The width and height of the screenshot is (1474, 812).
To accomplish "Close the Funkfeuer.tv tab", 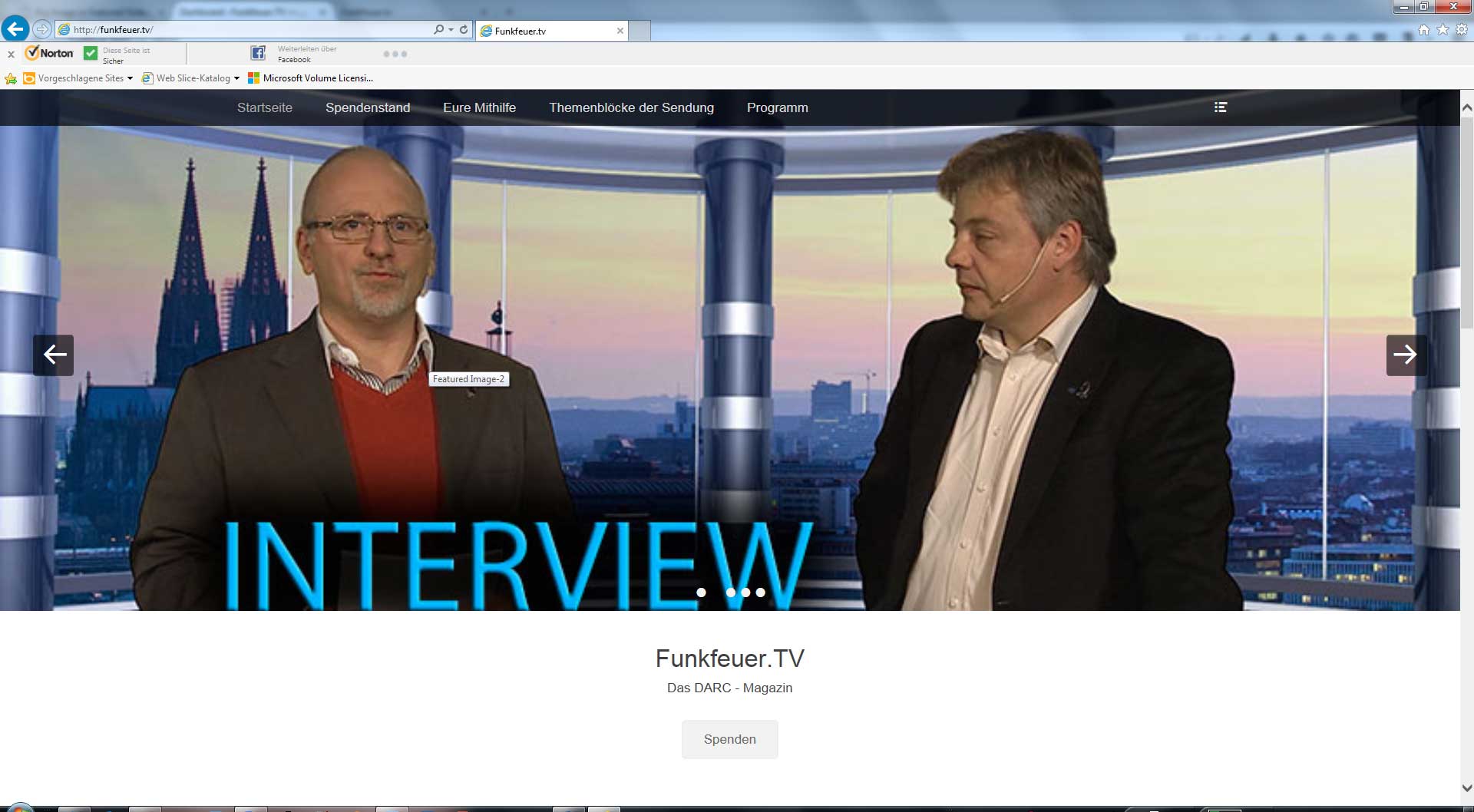I will click(620, 31).
